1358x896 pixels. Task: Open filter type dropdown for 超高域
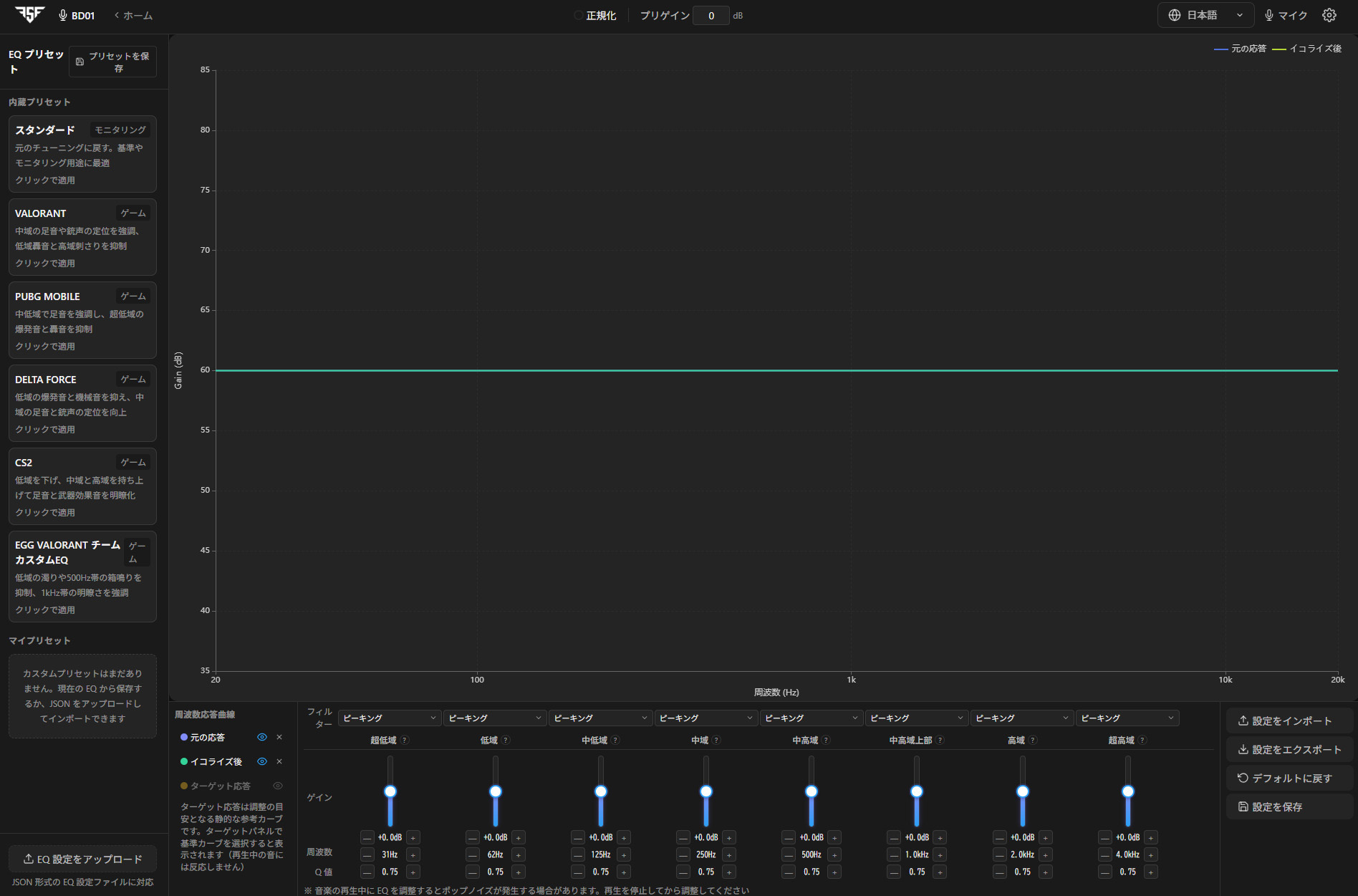pyautogui.click(x=1127, y=718)
